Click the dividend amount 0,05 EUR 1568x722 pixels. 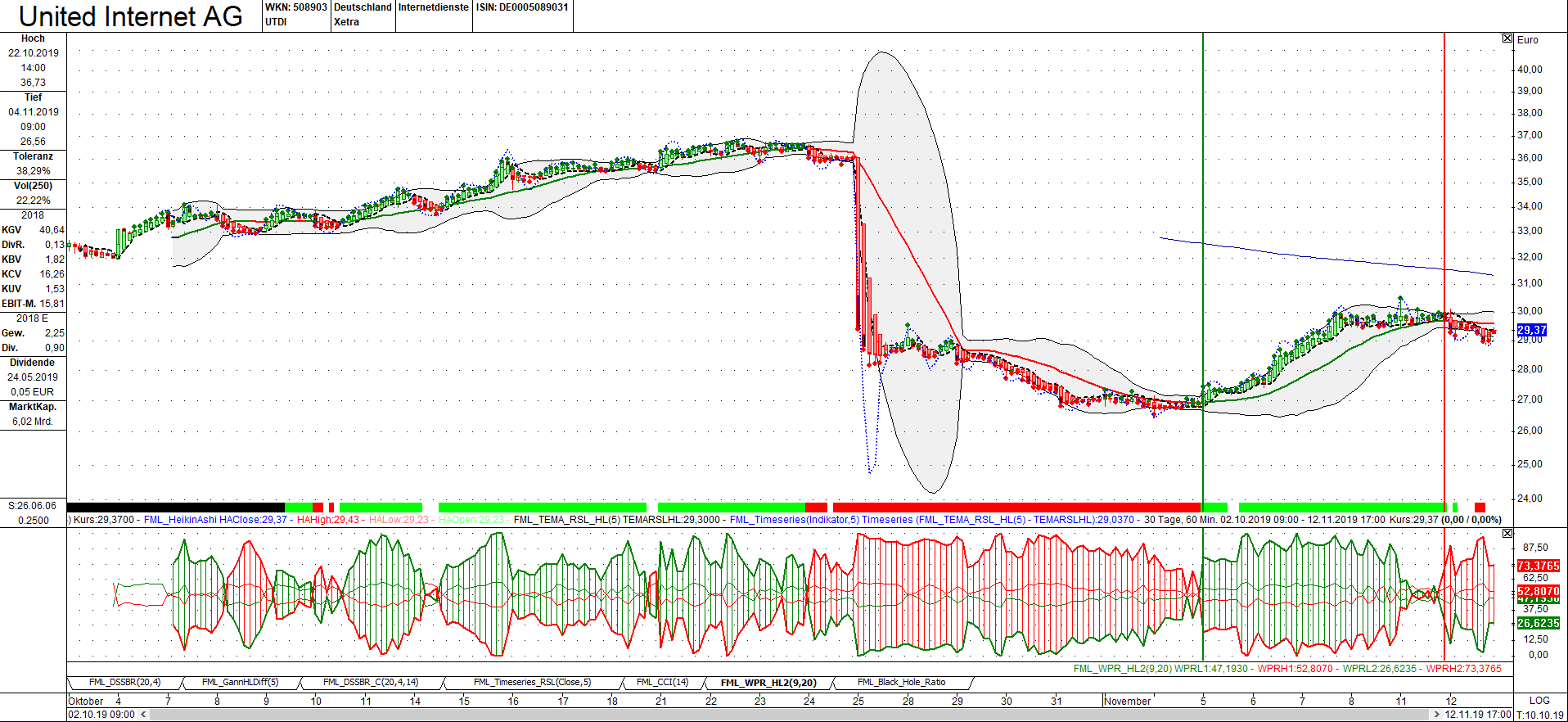33,392
